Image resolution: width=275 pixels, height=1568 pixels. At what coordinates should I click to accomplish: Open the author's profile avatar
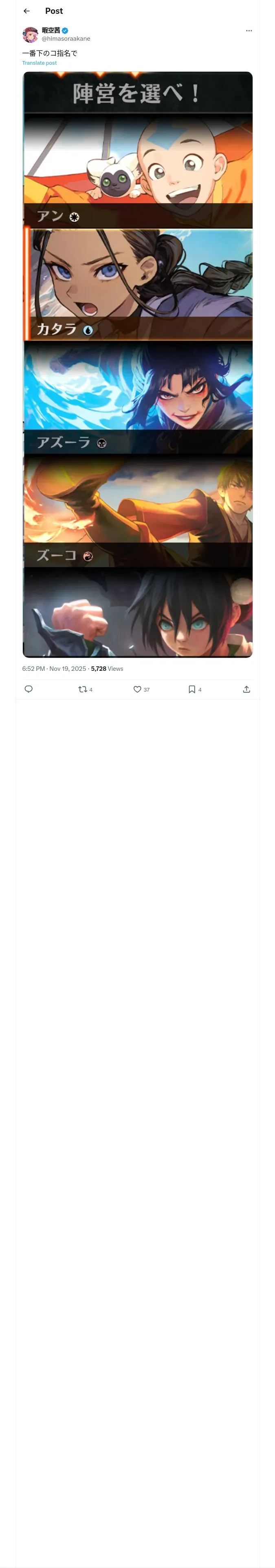(31, 34)
